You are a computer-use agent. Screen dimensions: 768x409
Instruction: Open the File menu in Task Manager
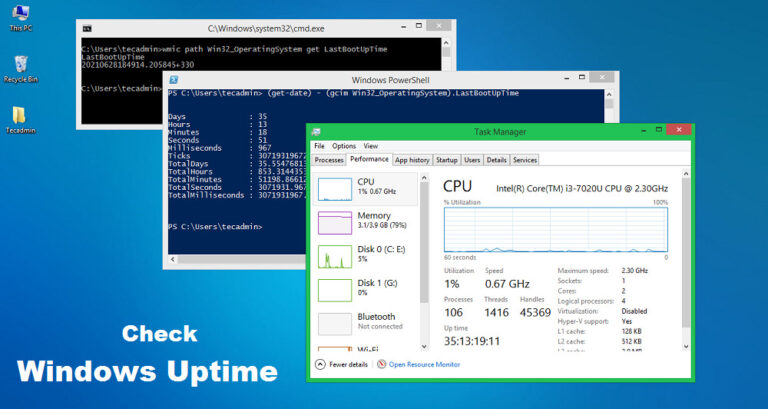pyautogui.click(x=319, y=146)
